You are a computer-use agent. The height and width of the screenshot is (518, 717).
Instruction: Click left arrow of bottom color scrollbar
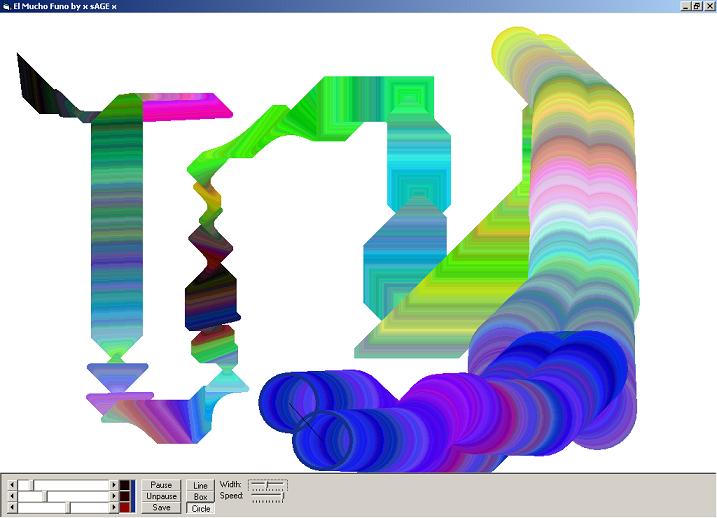coord(12,508)
